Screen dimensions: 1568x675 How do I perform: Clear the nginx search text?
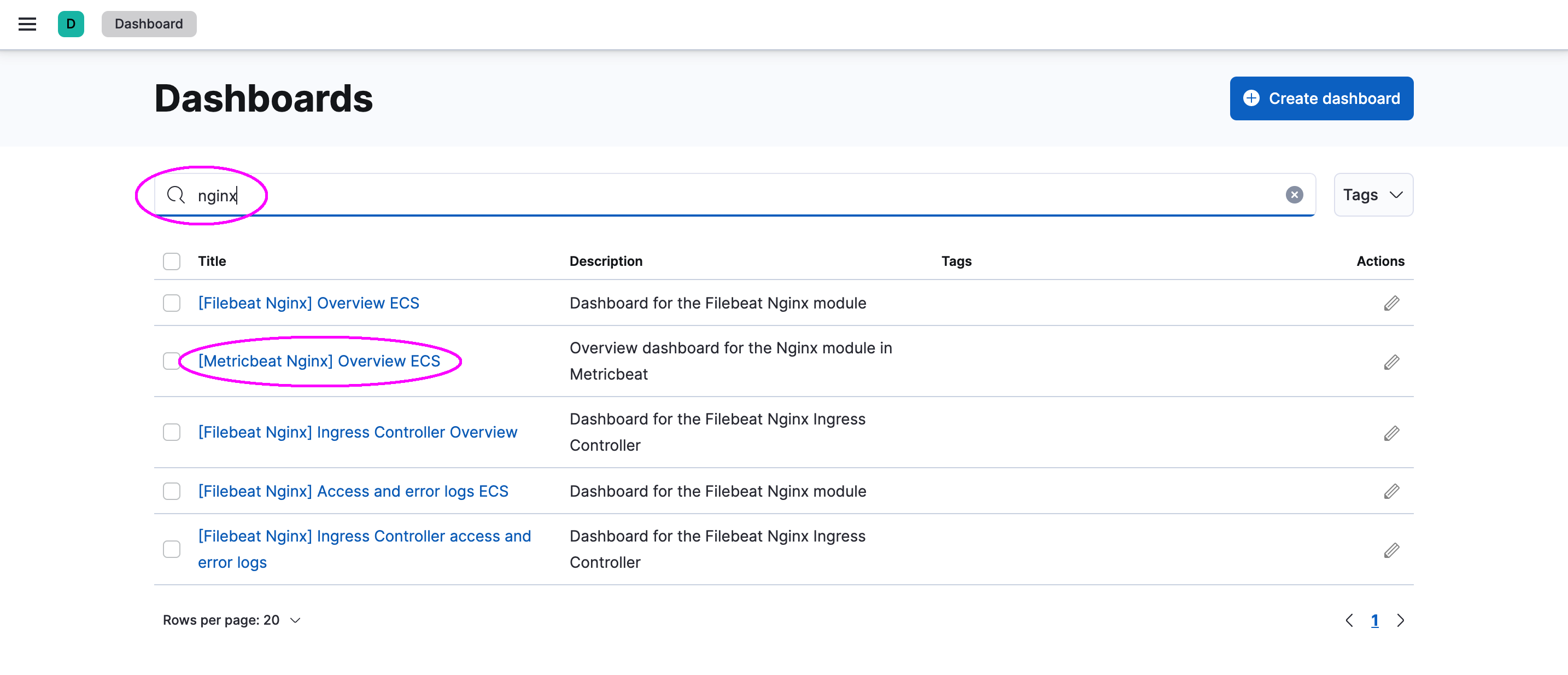point(1294,194)
